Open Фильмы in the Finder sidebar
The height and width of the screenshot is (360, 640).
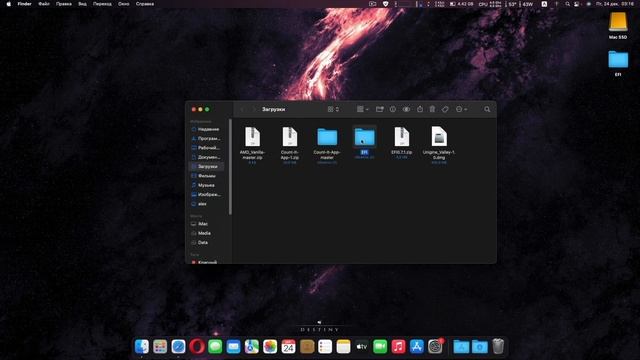coord(207,176)
